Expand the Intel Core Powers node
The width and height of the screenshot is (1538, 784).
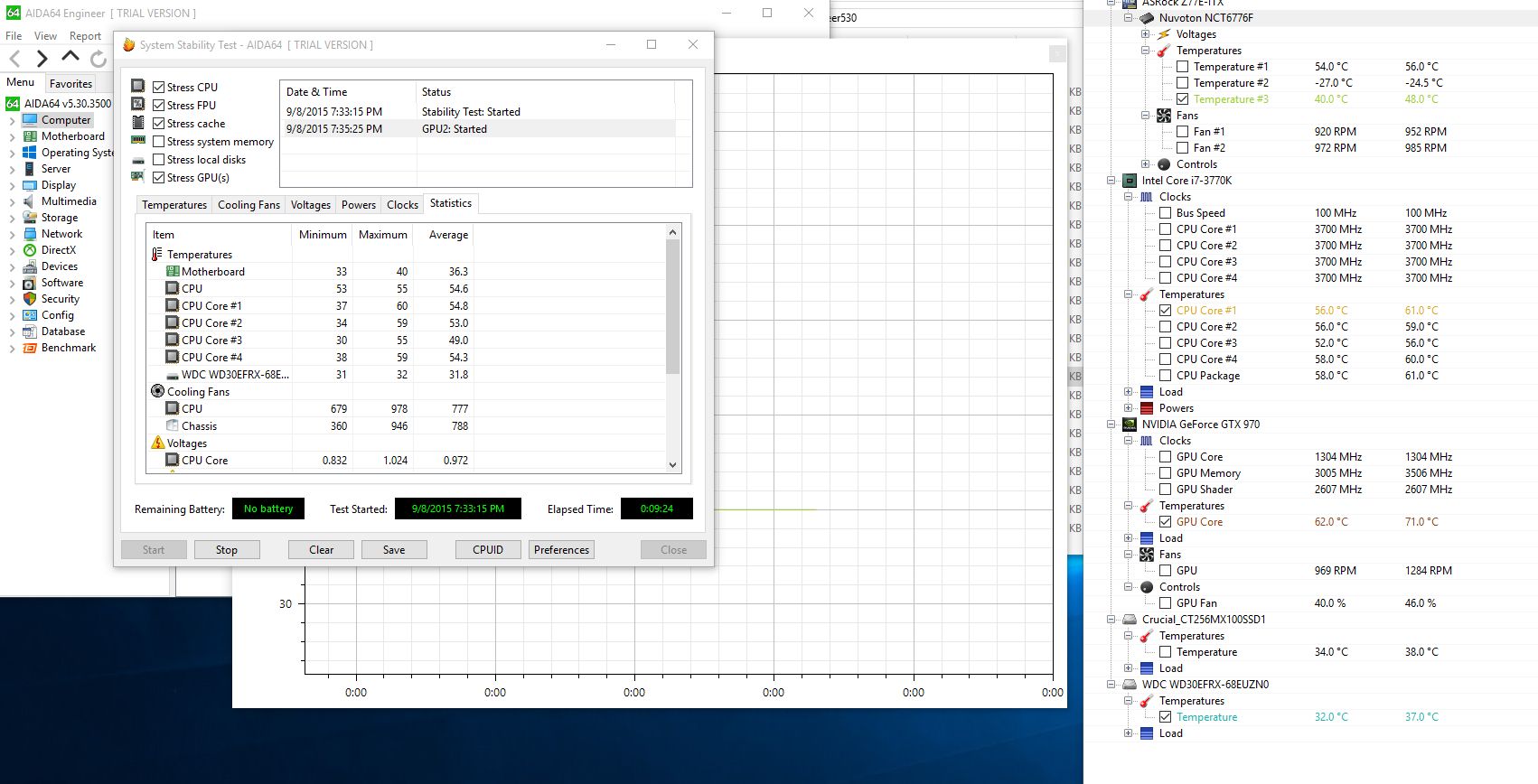coord(1128,408)
